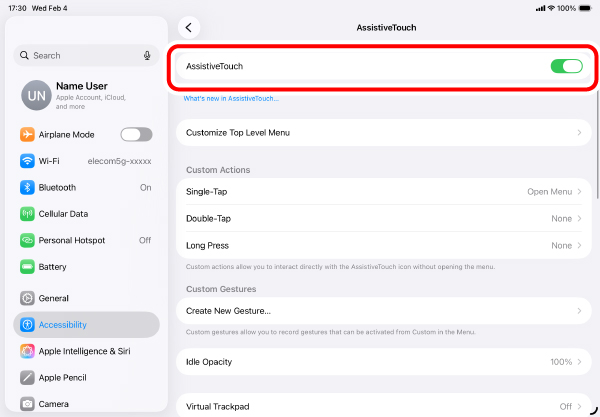Enable the Airplane Mode toggle
Screen dimensions: 600x417
coord(136,135)
